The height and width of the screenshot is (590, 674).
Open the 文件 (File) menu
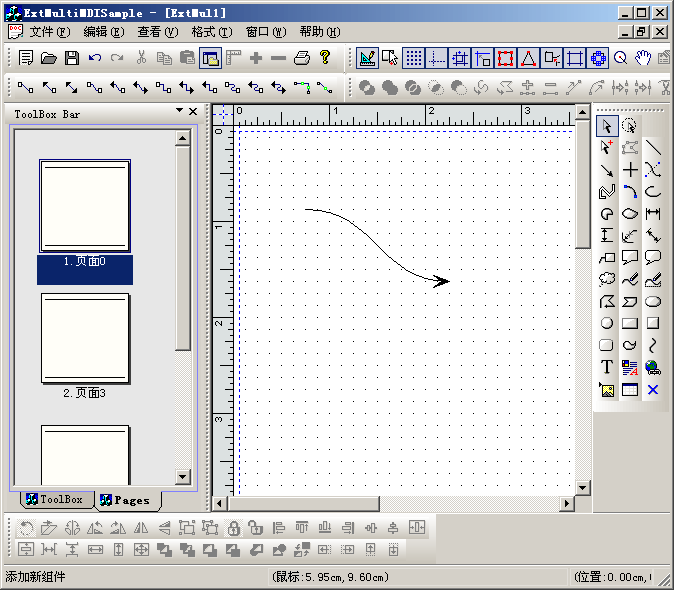(x=49, y=32)
